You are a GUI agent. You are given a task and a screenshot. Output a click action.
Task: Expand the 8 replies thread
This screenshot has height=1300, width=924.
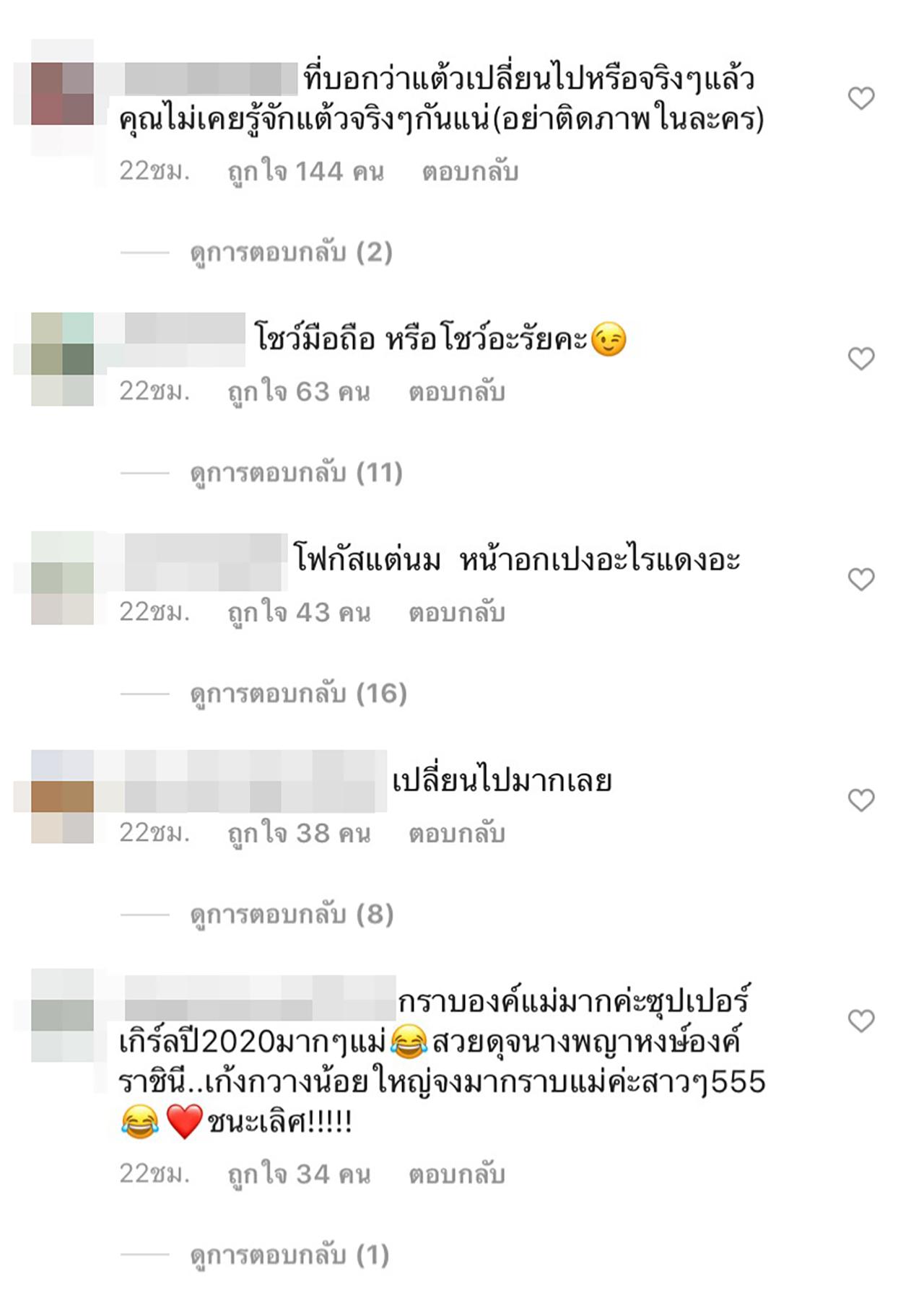pos(292,915)
